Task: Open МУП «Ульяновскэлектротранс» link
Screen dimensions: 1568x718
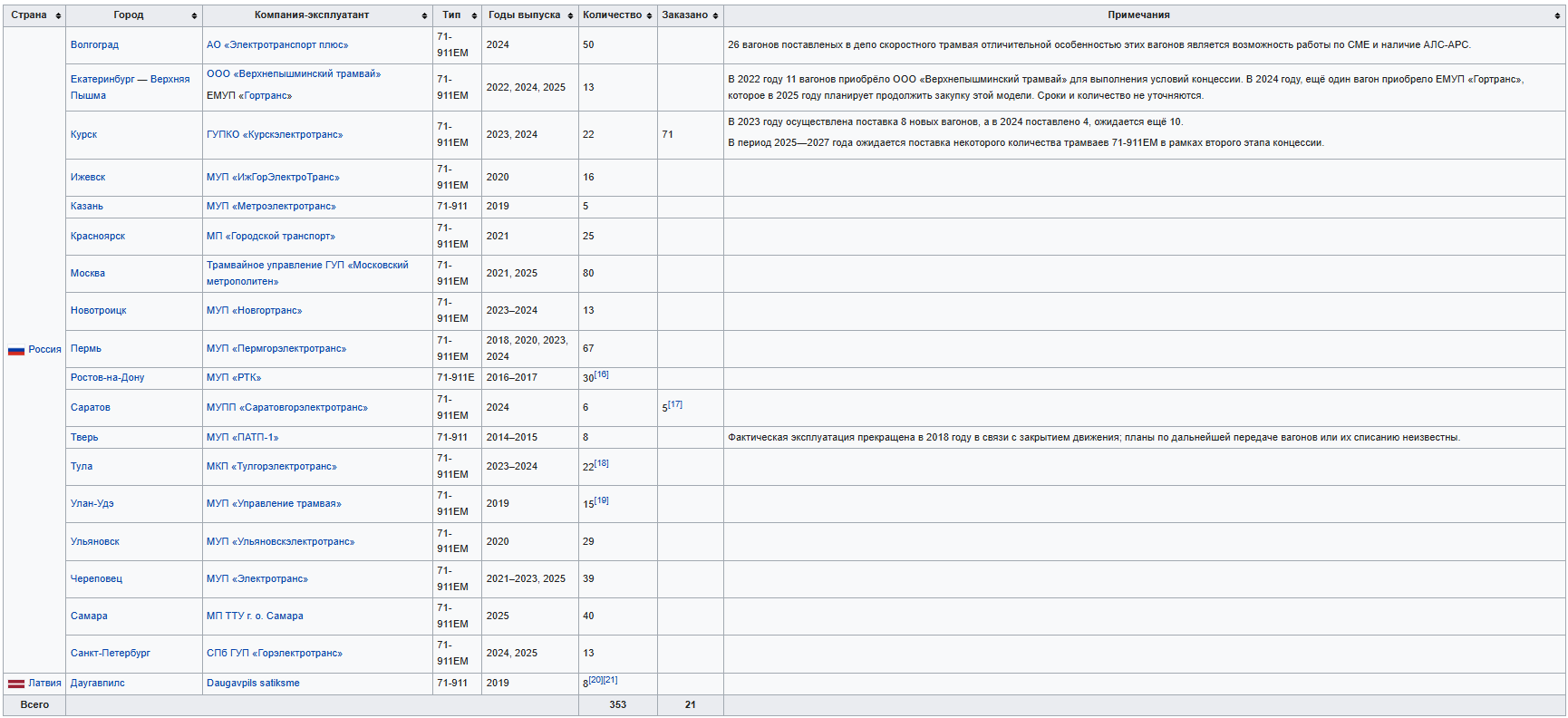Action: click(x=281, y=541)
